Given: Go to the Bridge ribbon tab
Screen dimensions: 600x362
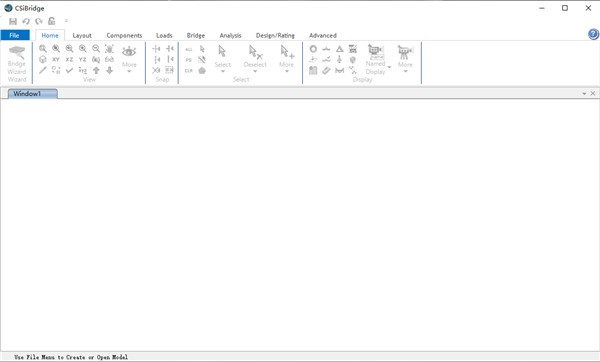Looking at the screenshot, I should tap(196, 35).
